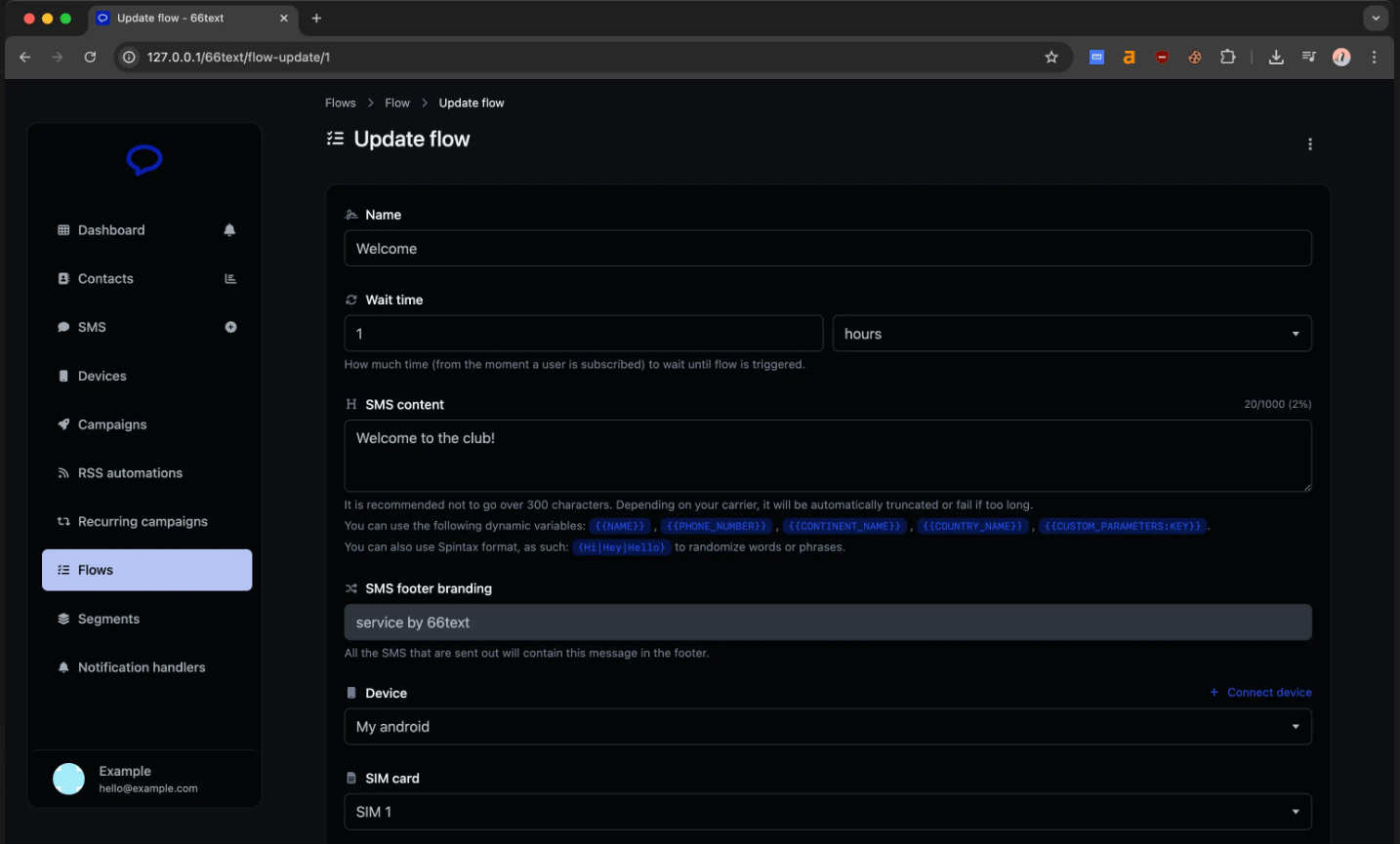
Task: Click the list icon beside Update flow title
Action: pos(335,139)
